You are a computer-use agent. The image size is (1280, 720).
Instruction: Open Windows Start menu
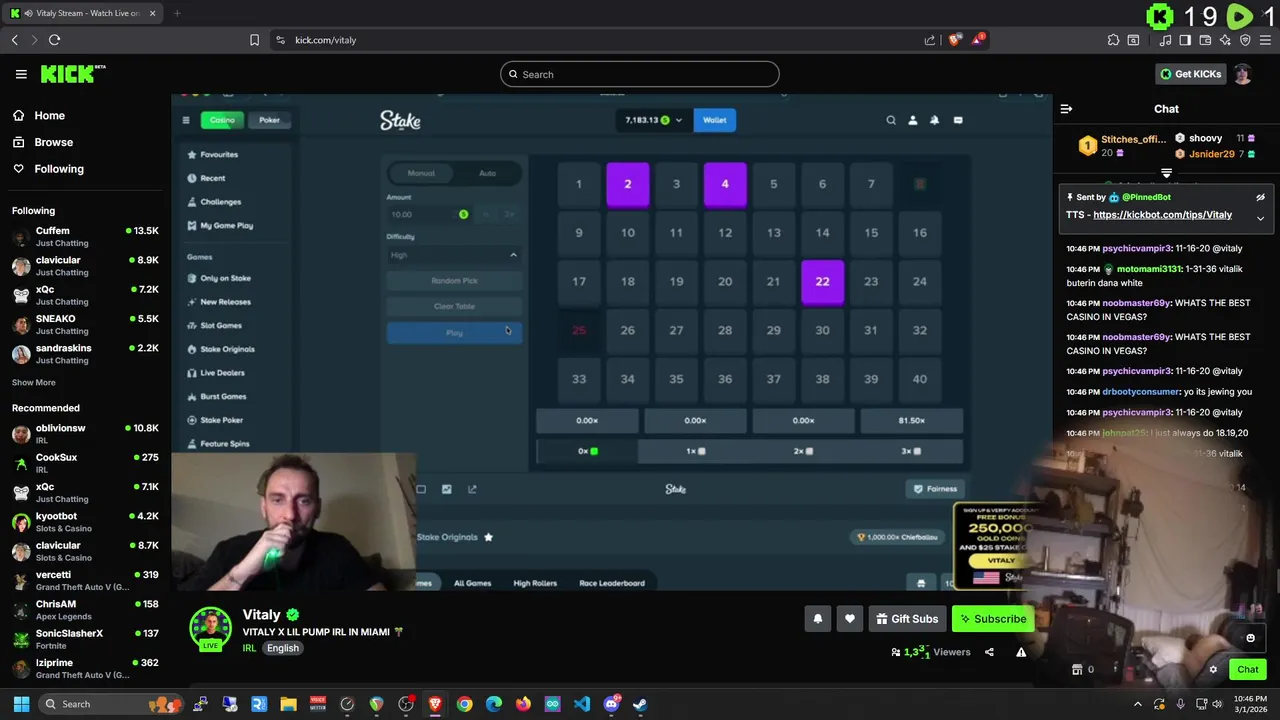tap(21, 704)
